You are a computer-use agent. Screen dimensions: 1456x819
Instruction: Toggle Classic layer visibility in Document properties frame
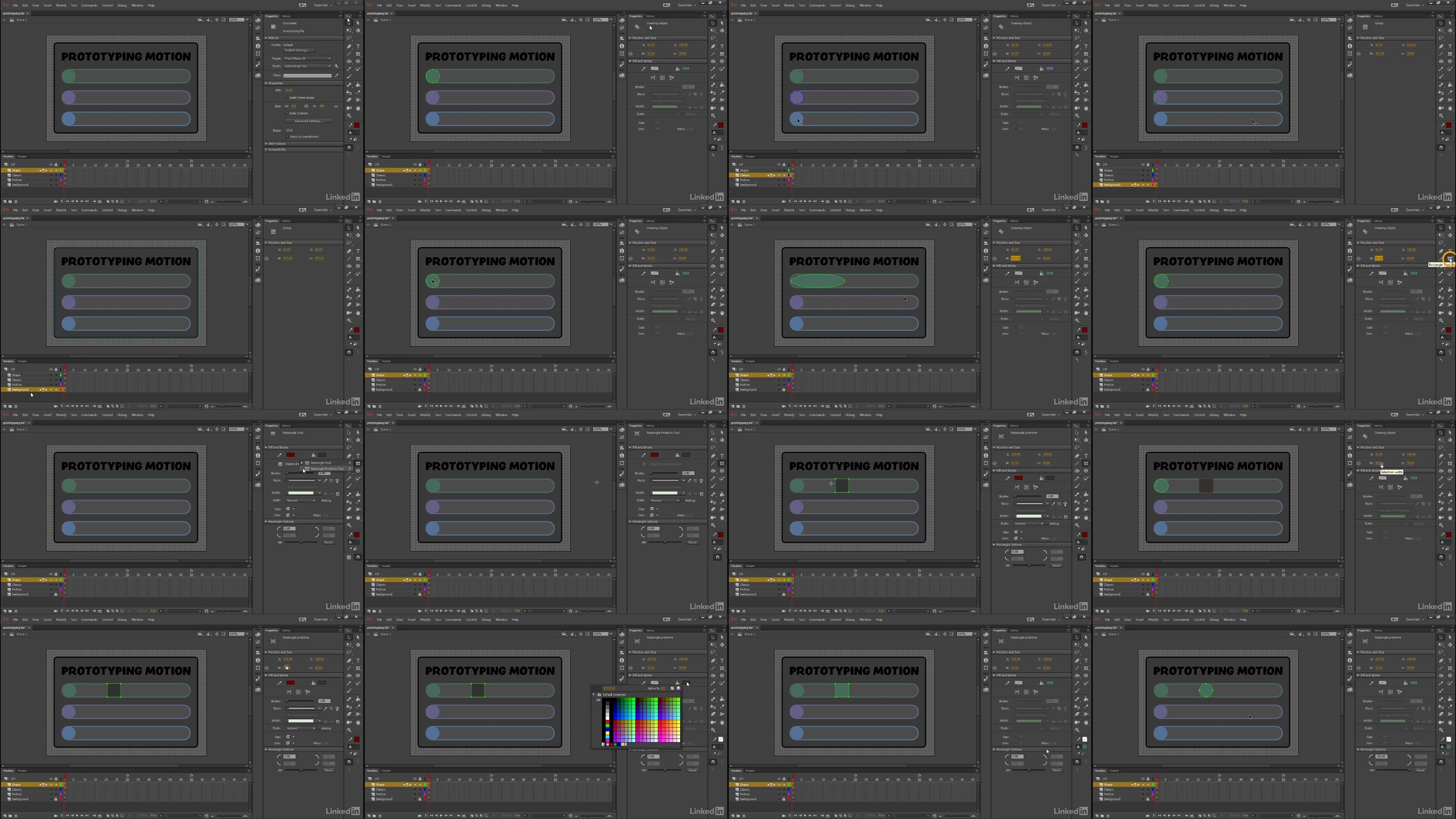pos(51,175)
